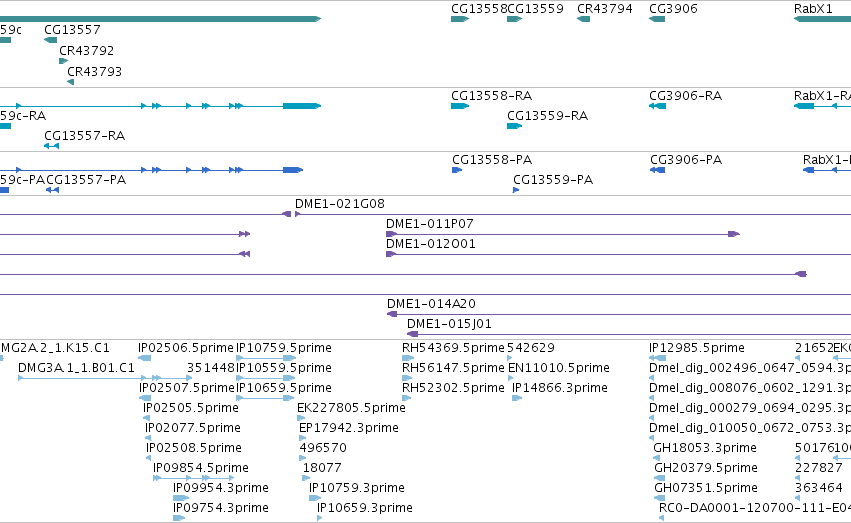
Task: Click the Dmel_dig_008076_0602_1291 label
Action: 750,388
